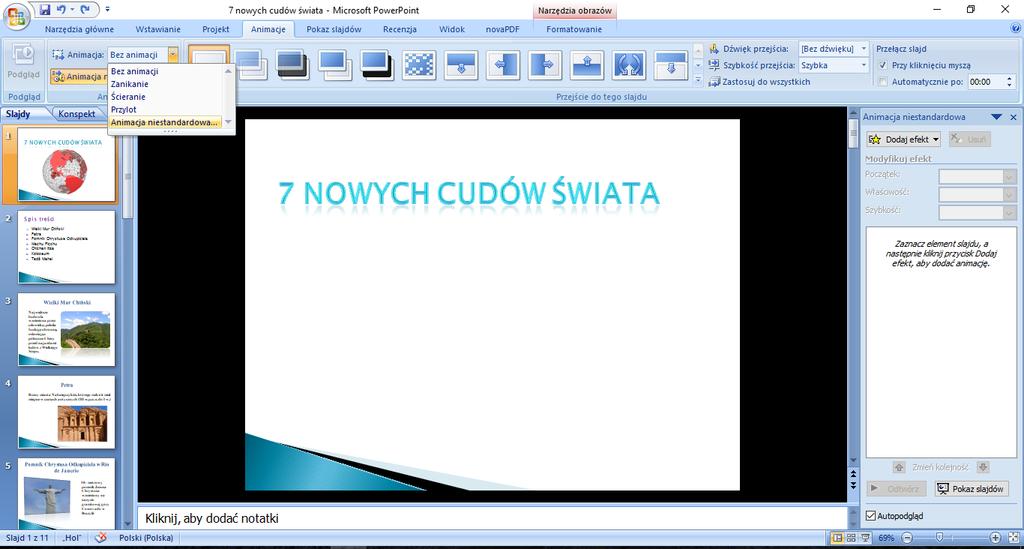Viewport: 1024px width, 549px height.
Task: Click the spell check icon in status bar
Action: click(101, 538)
